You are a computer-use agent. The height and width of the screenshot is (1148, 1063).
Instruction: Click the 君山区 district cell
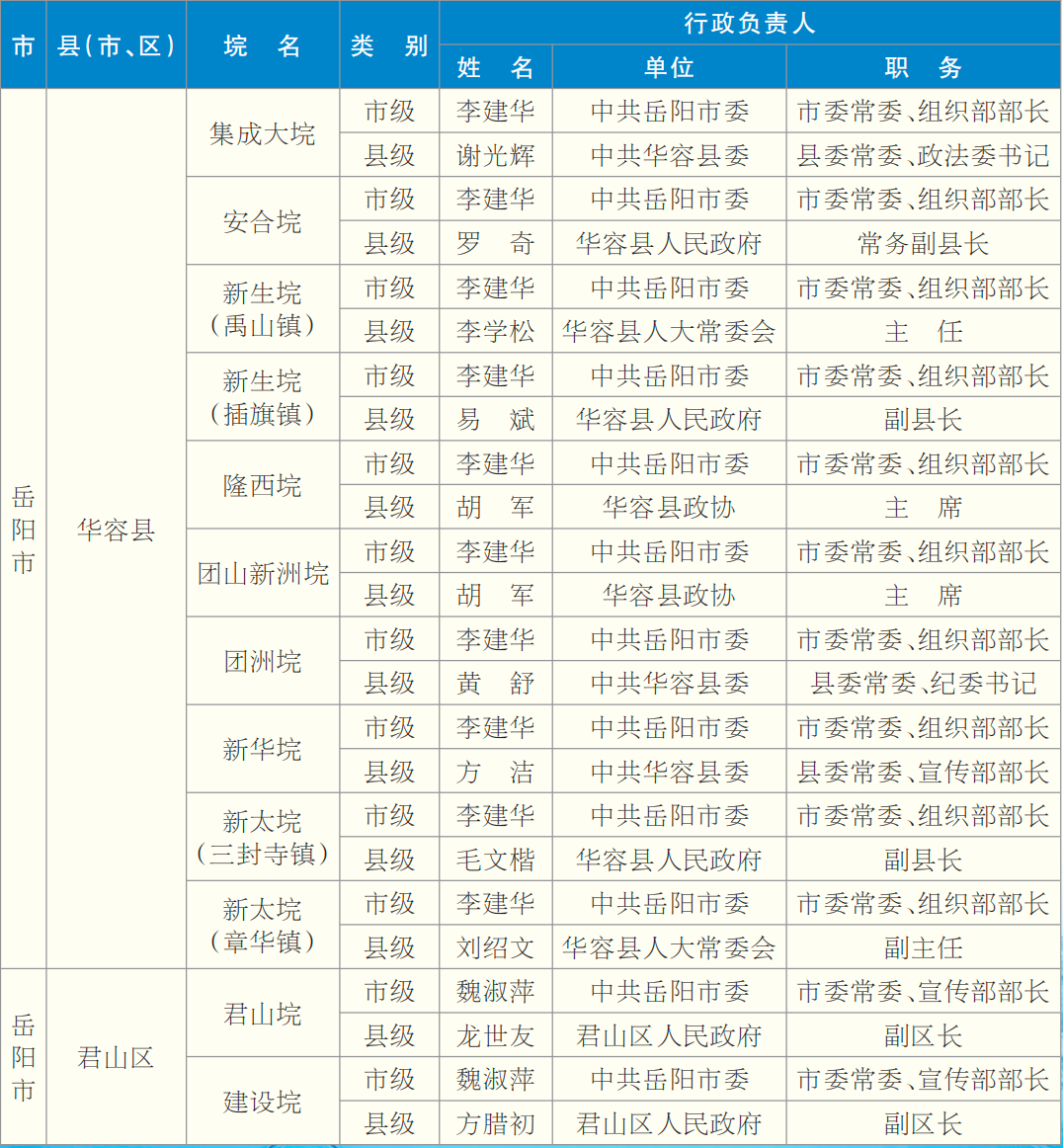tap(117, 1057)
